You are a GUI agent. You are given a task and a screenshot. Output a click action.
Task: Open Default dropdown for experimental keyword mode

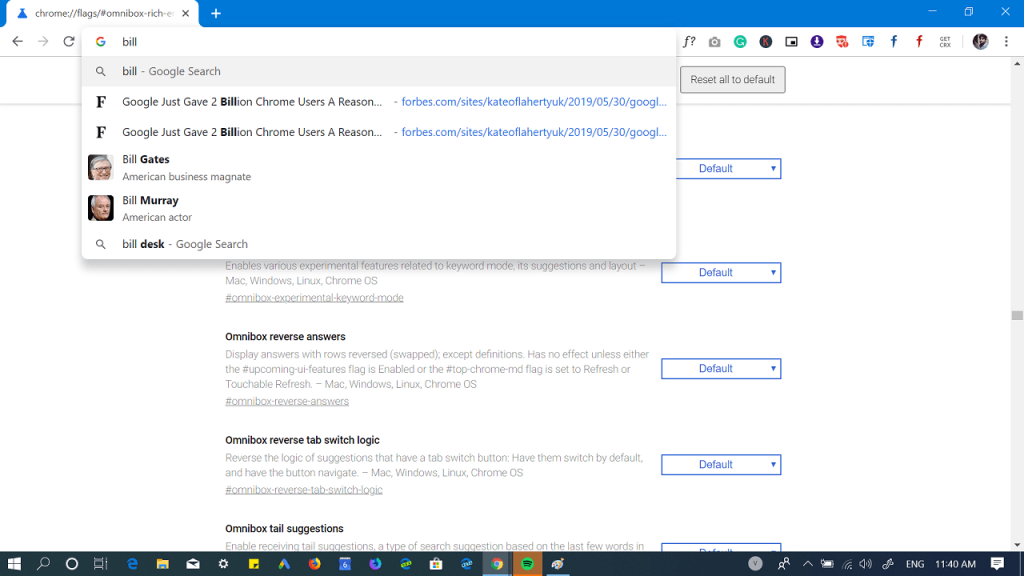721,272
